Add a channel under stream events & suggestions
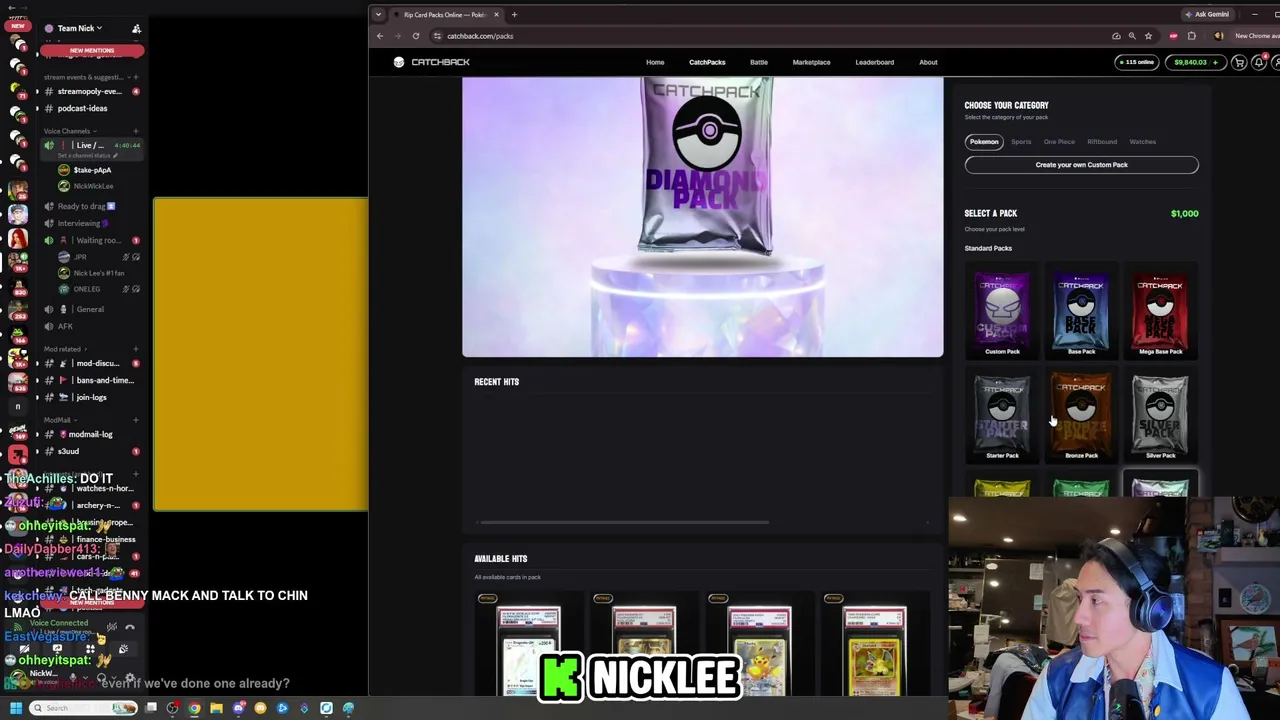 coord(135,77)
